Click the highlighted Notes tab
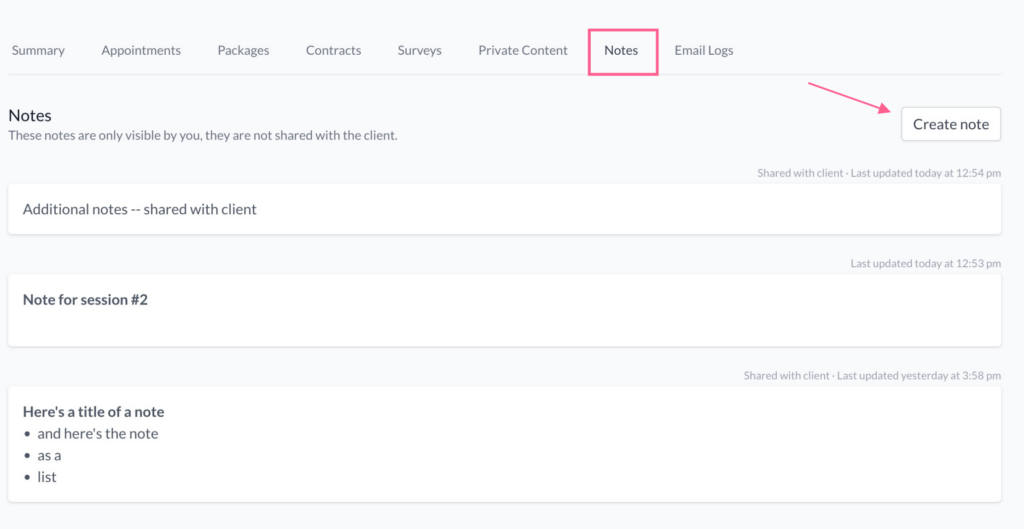This screenshot has width=1024, height=529. point(621,50)
